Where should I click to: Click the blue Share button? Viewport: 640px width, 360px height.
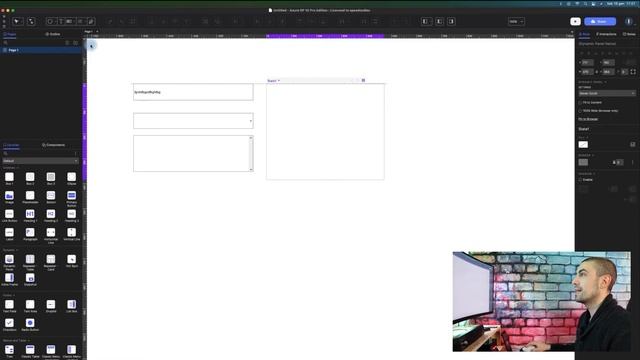(x=600, y=21)
